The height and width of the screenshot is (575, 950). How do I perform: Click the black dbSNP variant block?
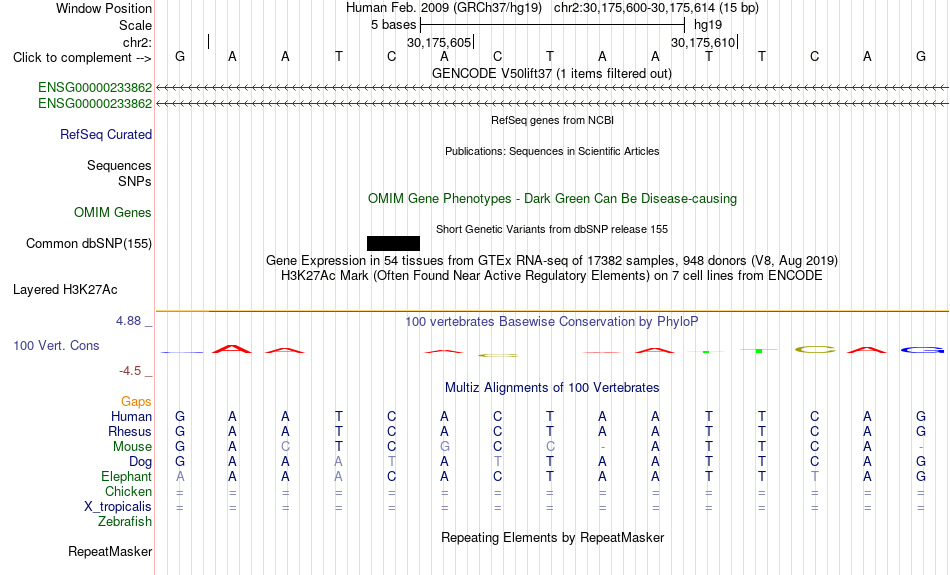coord(393,244)
